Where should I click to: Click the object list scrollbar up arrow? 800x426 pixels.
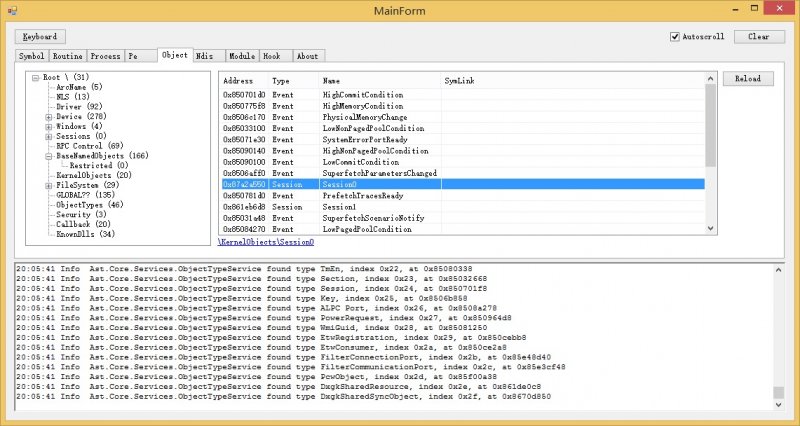710,79
